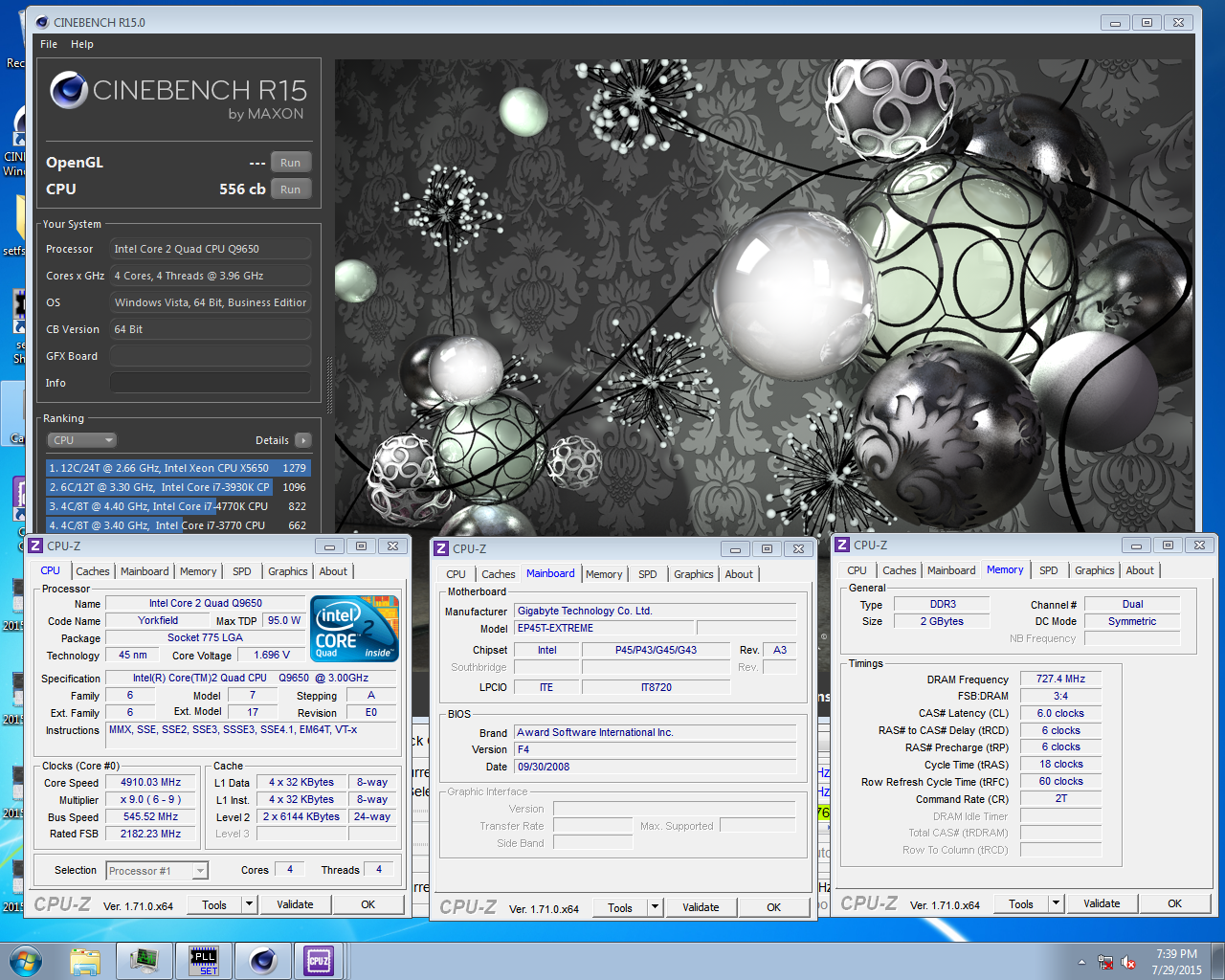This screenshot has height=980, width=1225.
Task: Switch to CPU-Z taskbar icon
Action: (x=319, y=960)
